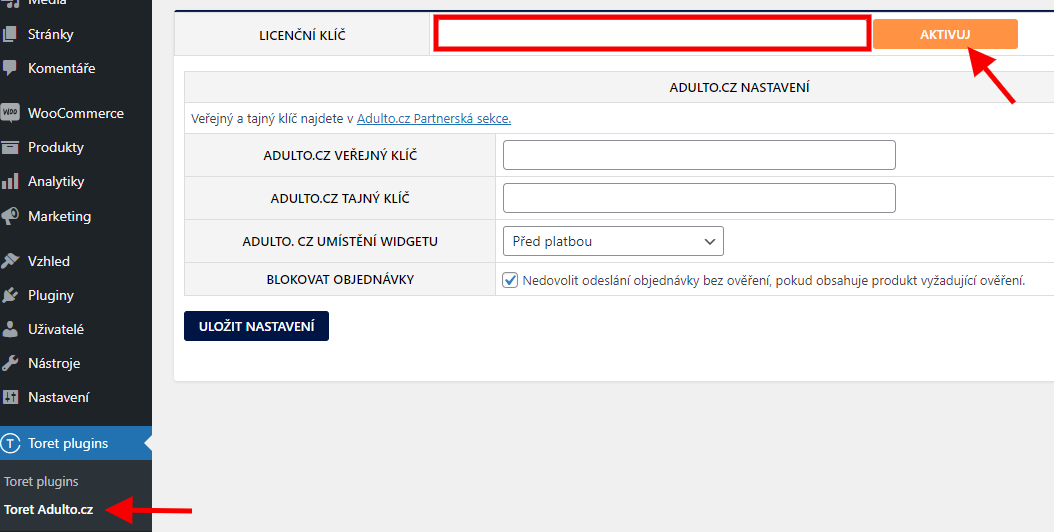Image resolution: width=1054 pixels, height=532 pixels.
Task: Click the Uložit nastavení button
Action: [x=256, y=327]
